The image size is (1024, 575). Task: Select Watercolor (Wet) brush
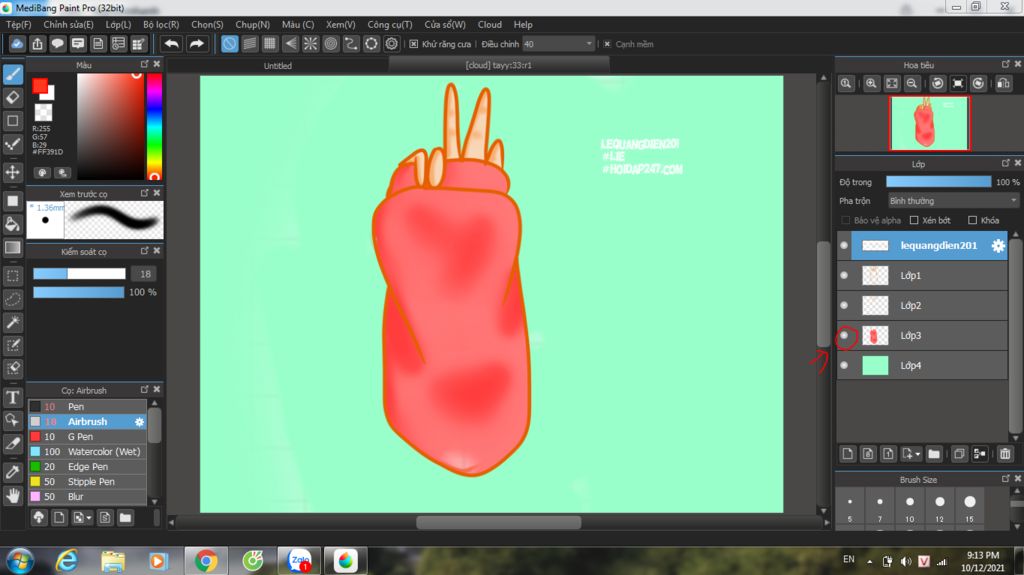click(x=88, y=452)
